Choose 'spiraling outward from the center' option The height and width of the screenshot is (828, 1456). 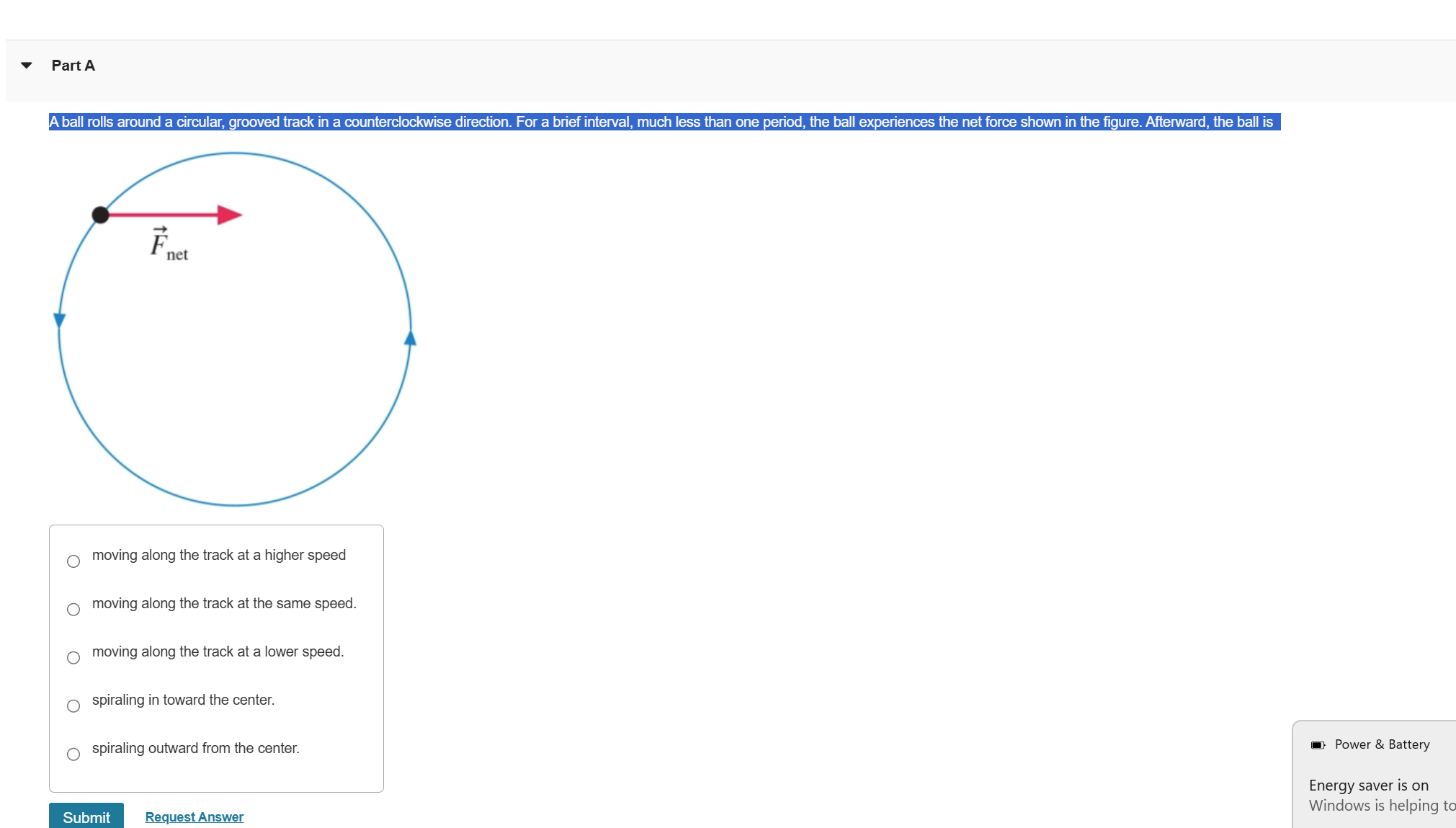coord(73,754)
